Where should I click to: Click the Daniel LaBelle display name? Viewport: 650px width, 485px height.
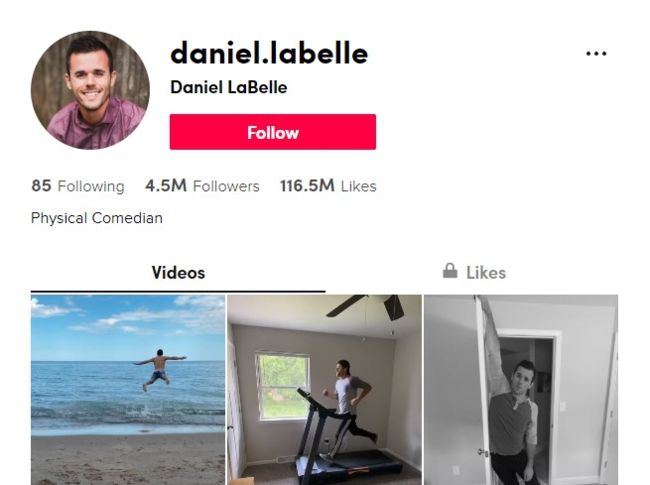click(x=229, y=87)
